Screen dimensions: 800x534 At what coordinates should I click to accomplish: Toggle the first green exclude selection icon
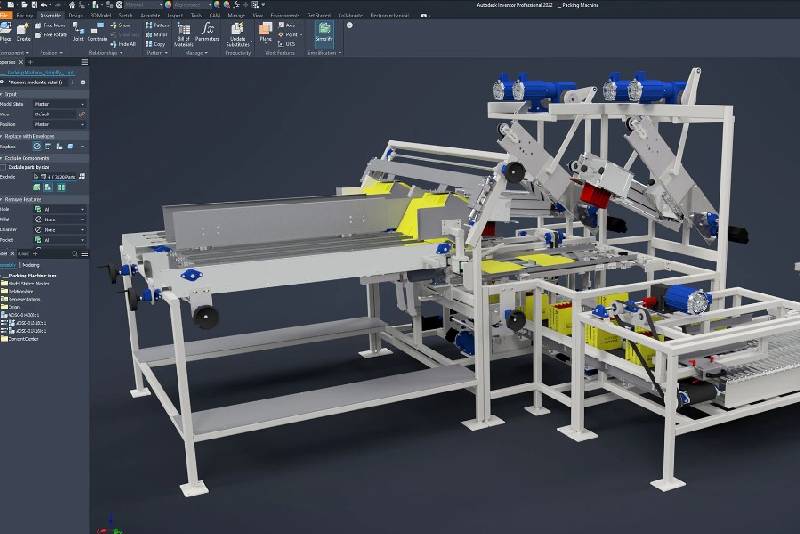pos(37,187)
